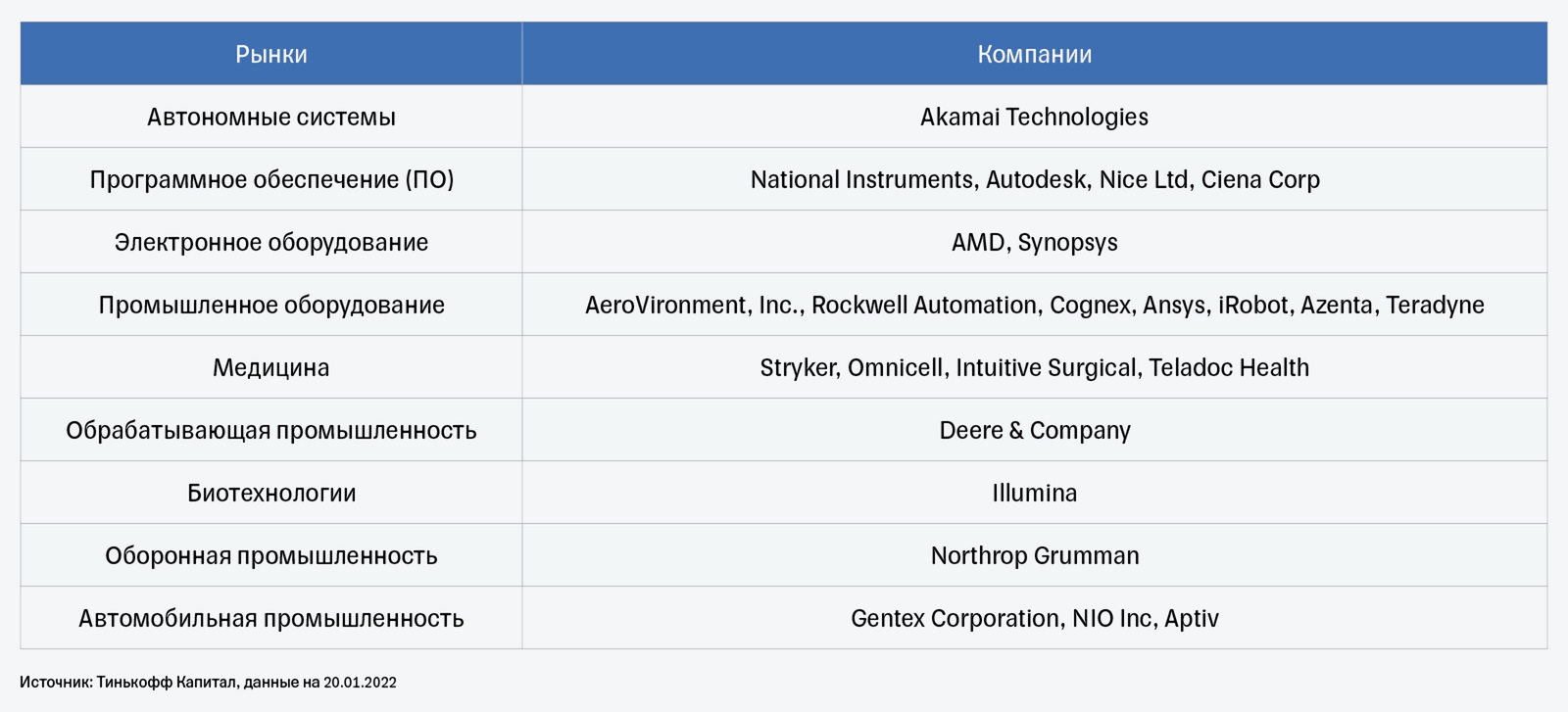The width and height of the screenshot is (1568, 712).
Task: Select the 'Akamai Technologies' cell
Action: coord(1035,117)
